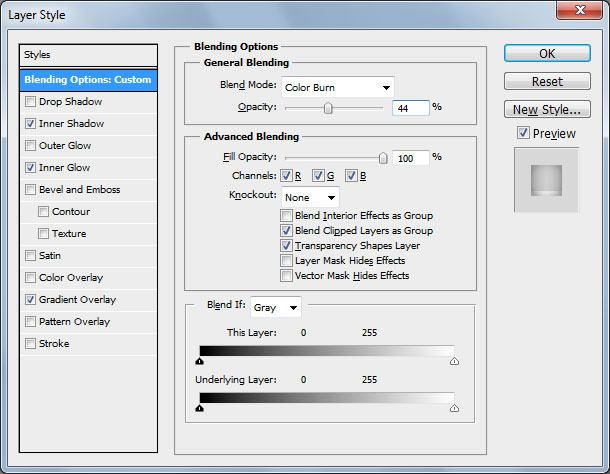Open the Blend If channel dropdown

coord(276,308)
